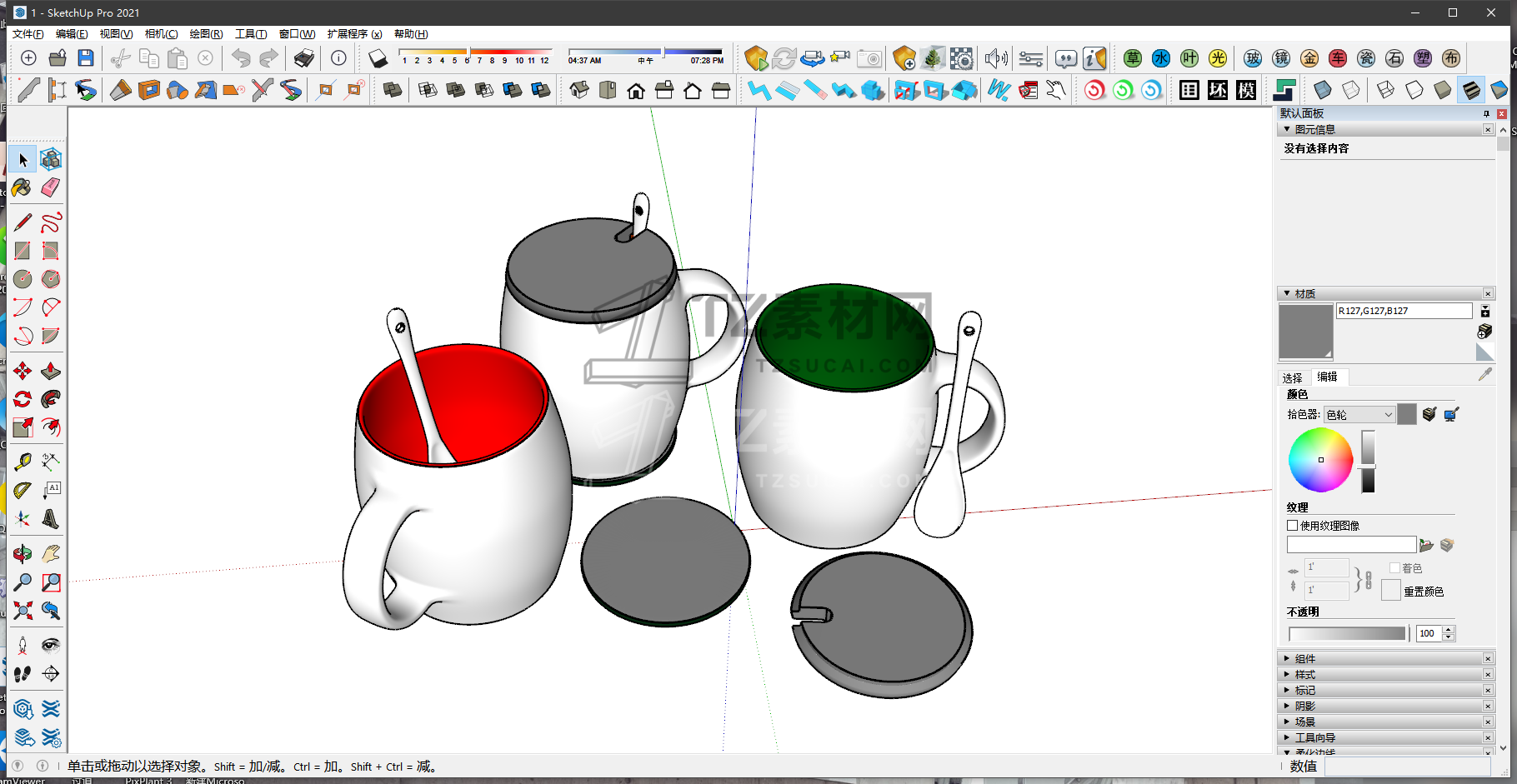This screenshot has height=784, width=1517.
Task: Expand the 场景 panel
Action: click(1287, 722)
